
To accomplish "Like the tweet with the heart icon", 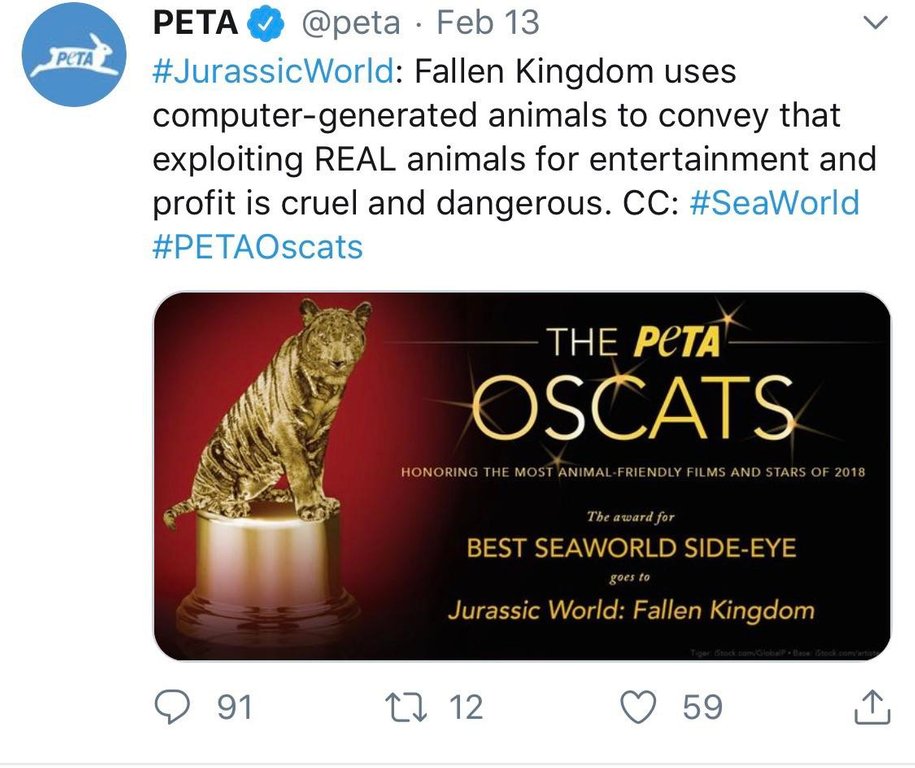I will coord(638,706).
